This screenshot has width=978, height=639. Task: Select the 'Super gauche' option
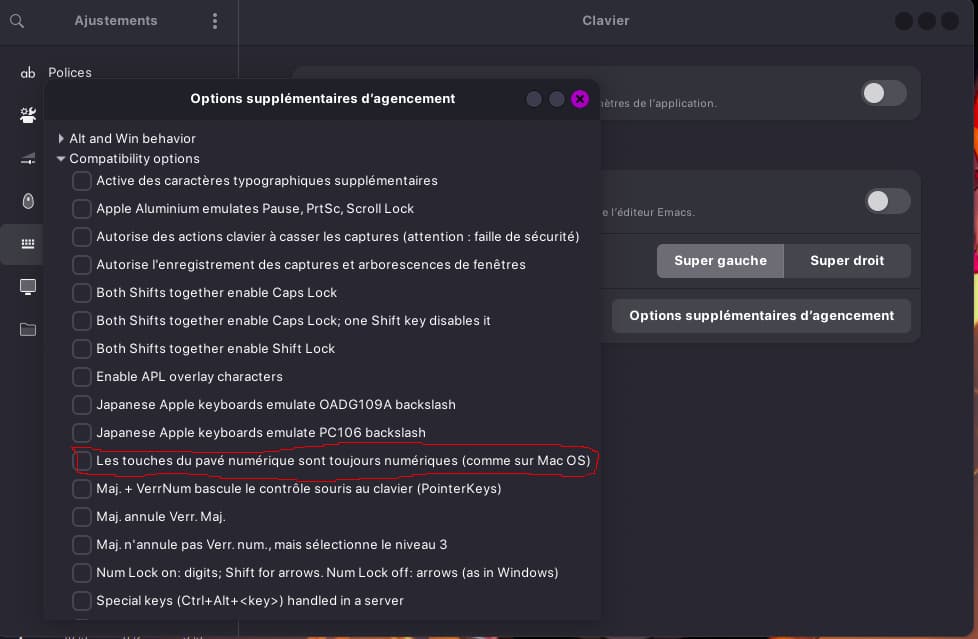(720, 261)
